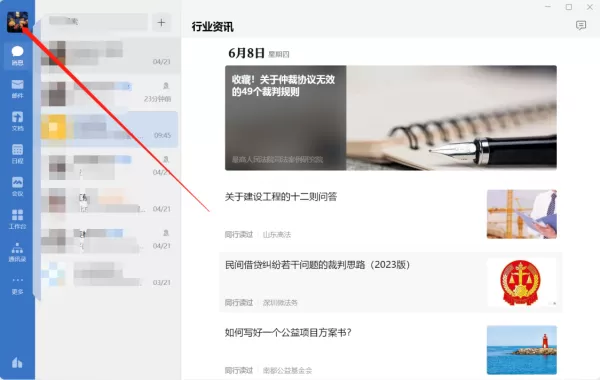The height and width of the screenshot is (380, 600).
Task: Open article 关于建设工程的十二则问答
Action: pos(281,197)
